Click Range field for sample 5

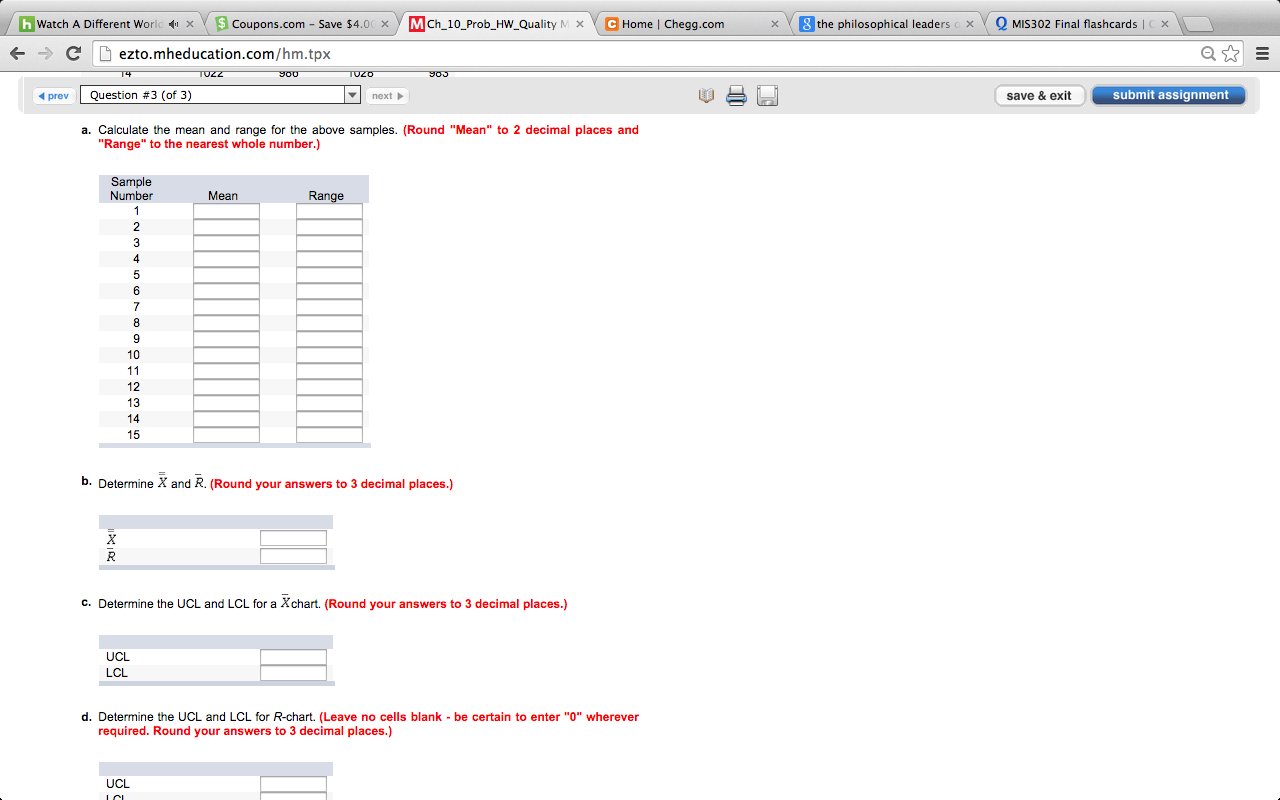click(x=329, y=275)
